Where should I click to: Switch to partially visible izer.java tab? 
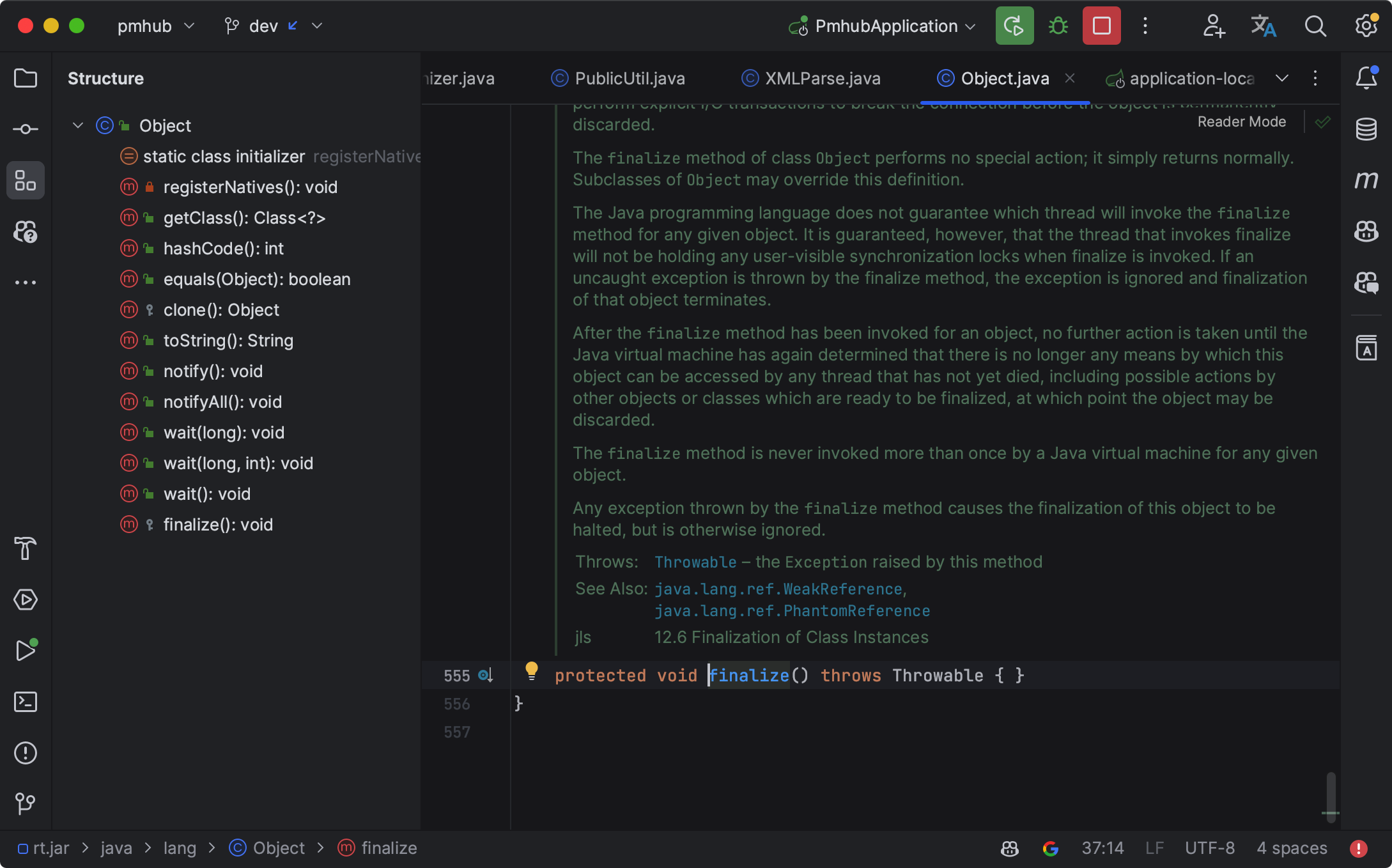tap(459, 78)
